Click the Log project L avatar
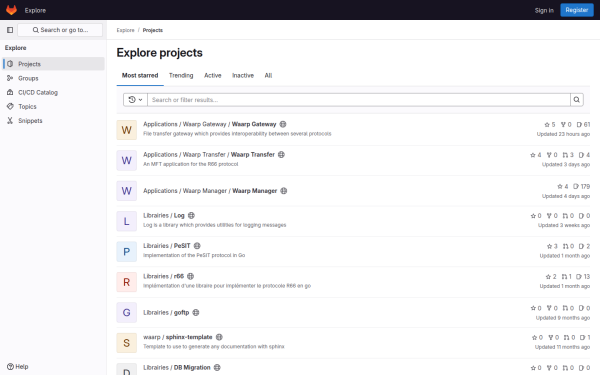The image size is (600, 375). point(127,221)
